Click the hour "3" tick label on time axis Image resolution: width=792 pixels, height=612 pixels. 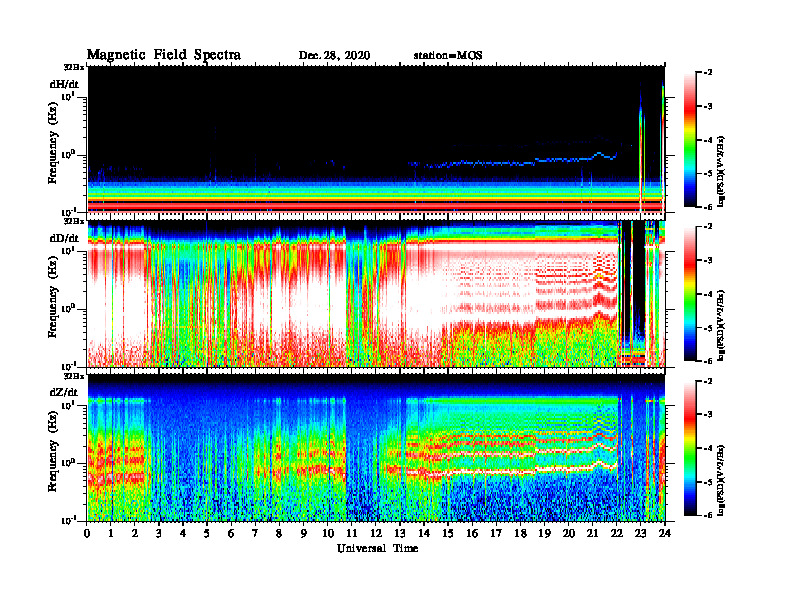[x=159, y=534]
